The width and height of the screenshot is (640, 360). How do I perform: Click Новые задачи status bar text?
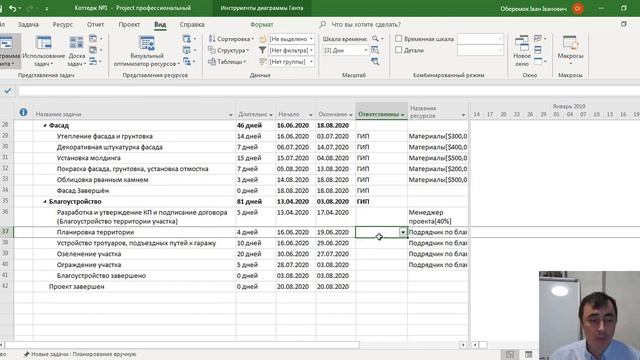(83, 354)
